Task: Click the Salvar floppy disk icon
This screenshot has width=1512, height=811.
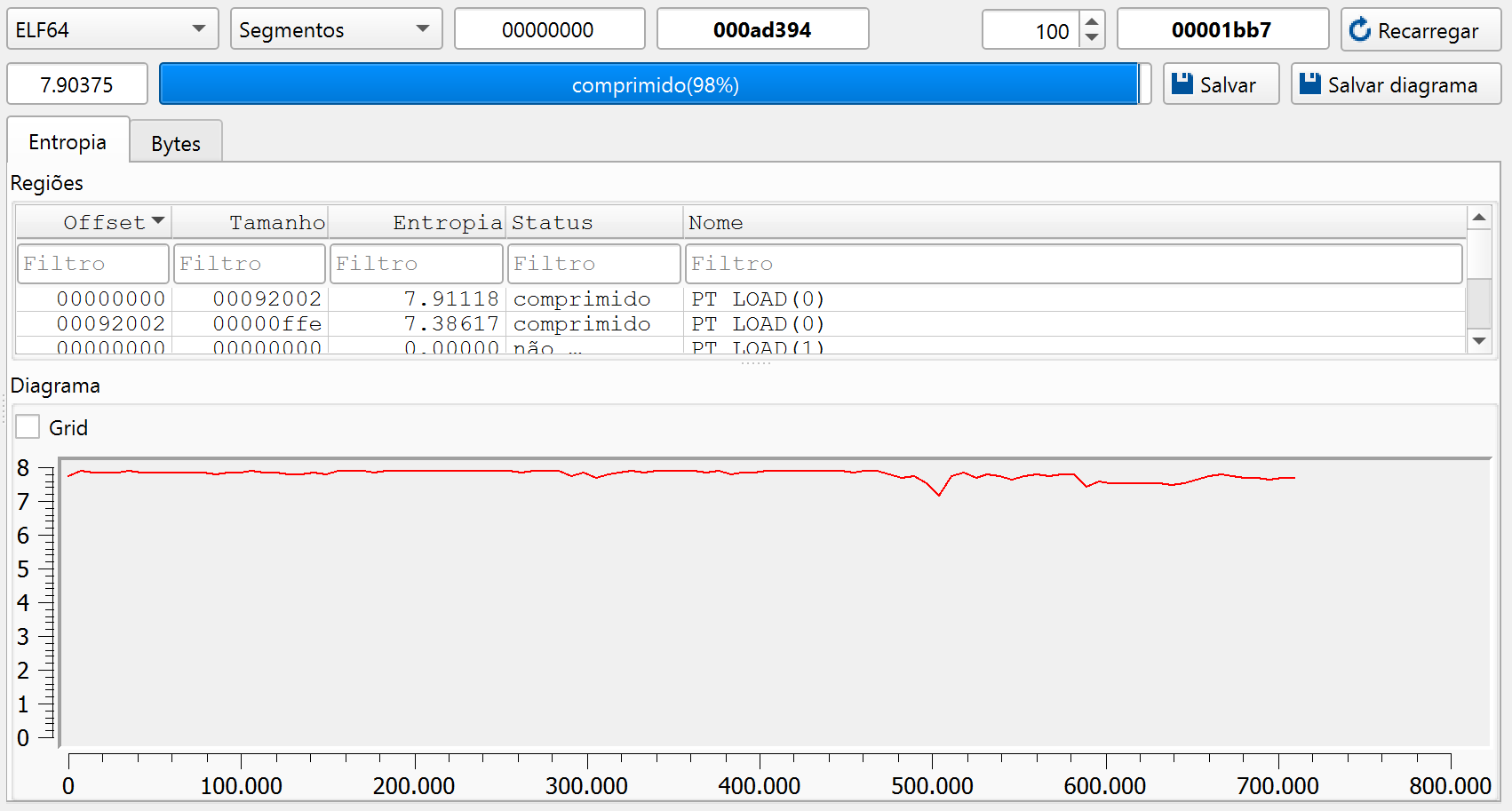Action: [1182, 84]
